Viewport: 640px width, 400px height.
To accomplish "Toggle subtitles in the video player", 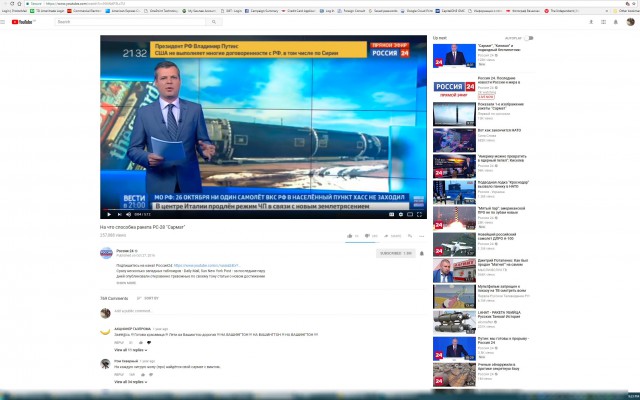I will [391, 214].
